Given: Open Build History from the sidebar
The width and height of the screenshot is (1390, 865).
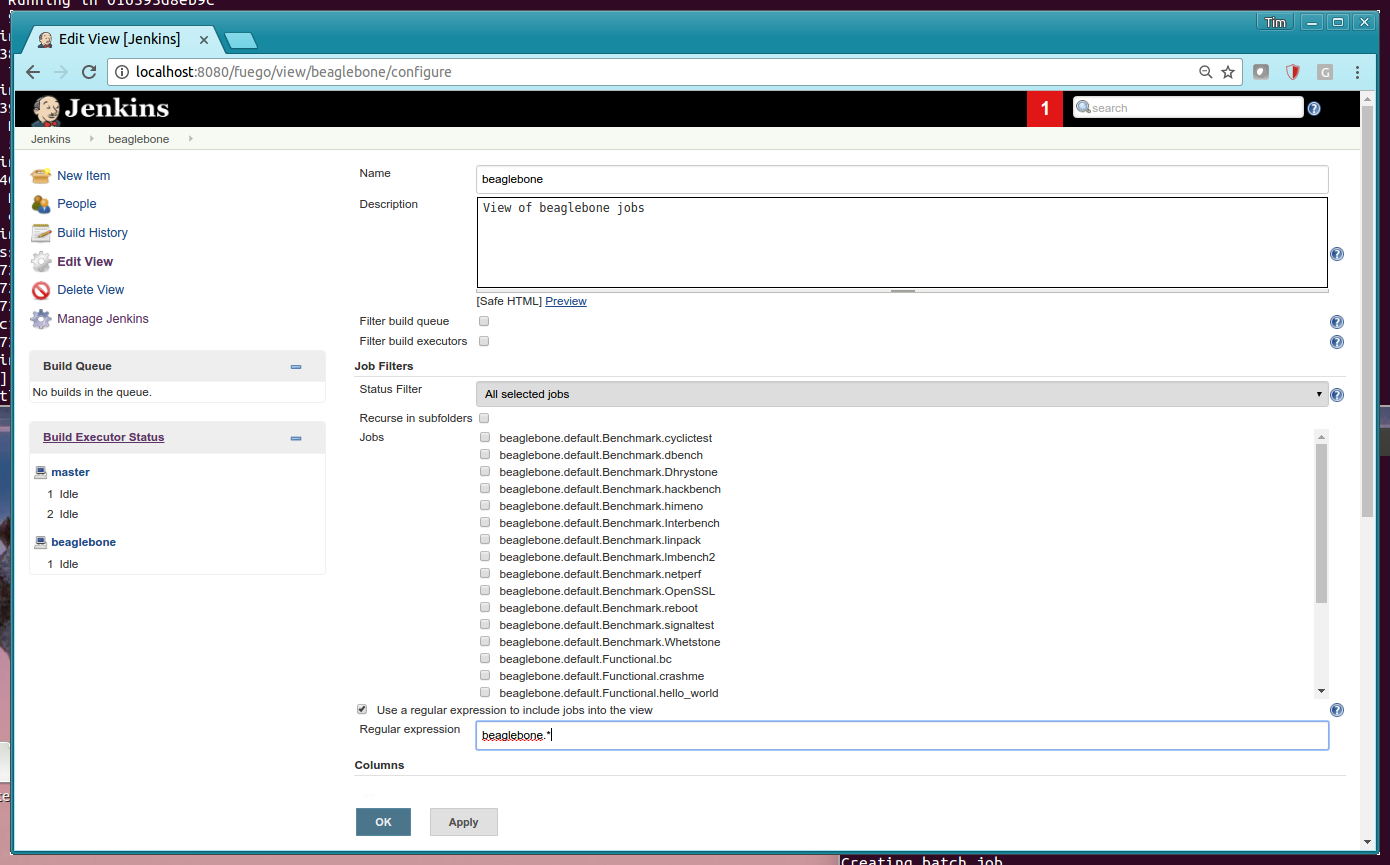Looking at the screenshot, I should (x=92, y=233).
